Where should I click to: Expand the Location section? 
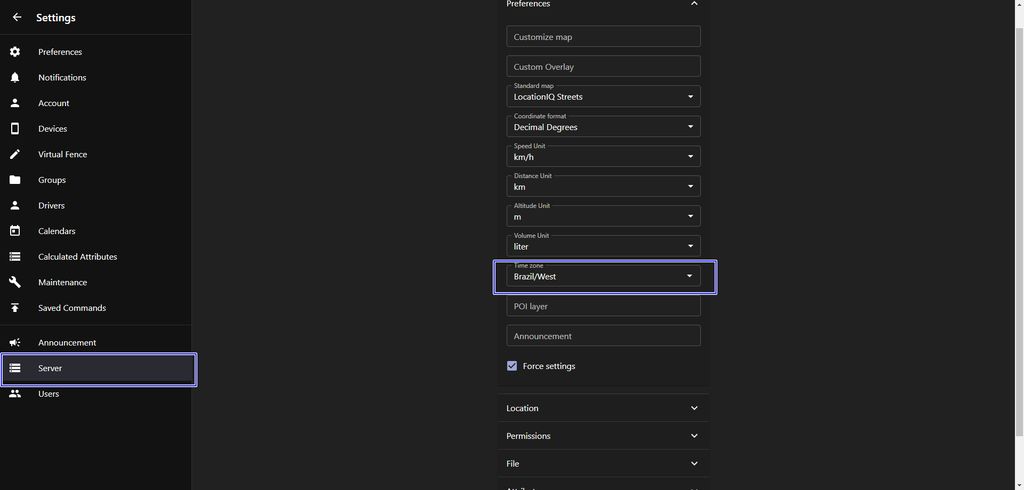pos(603,408)
